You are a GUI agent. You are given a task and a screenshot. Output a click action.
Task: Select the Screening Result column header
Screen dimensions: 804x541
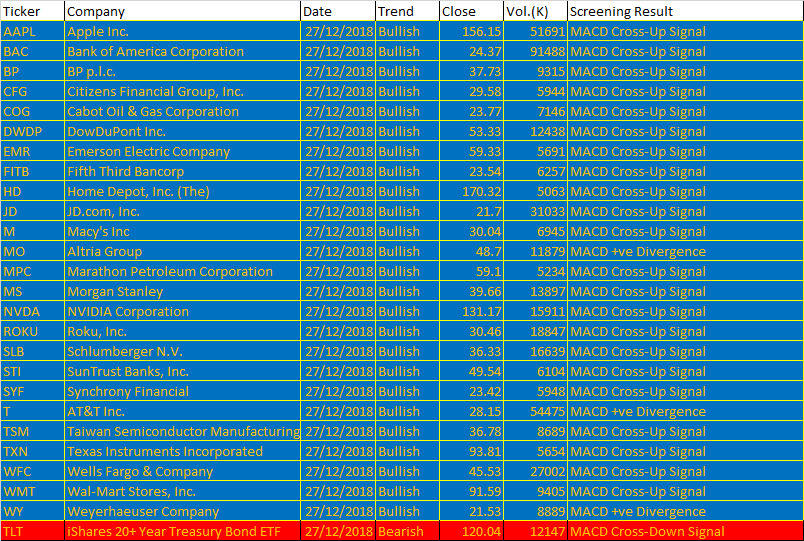coord(686,11)
